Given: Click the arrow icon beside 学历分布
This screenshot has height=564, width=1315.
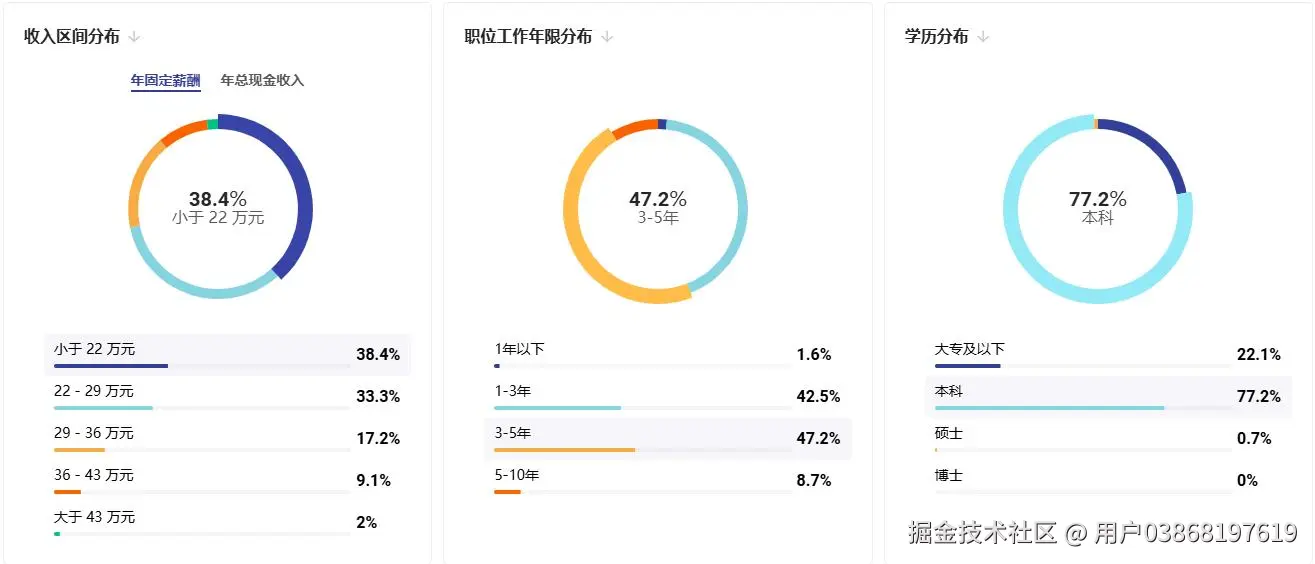Looking at the screenshot, I should (983, 37).
